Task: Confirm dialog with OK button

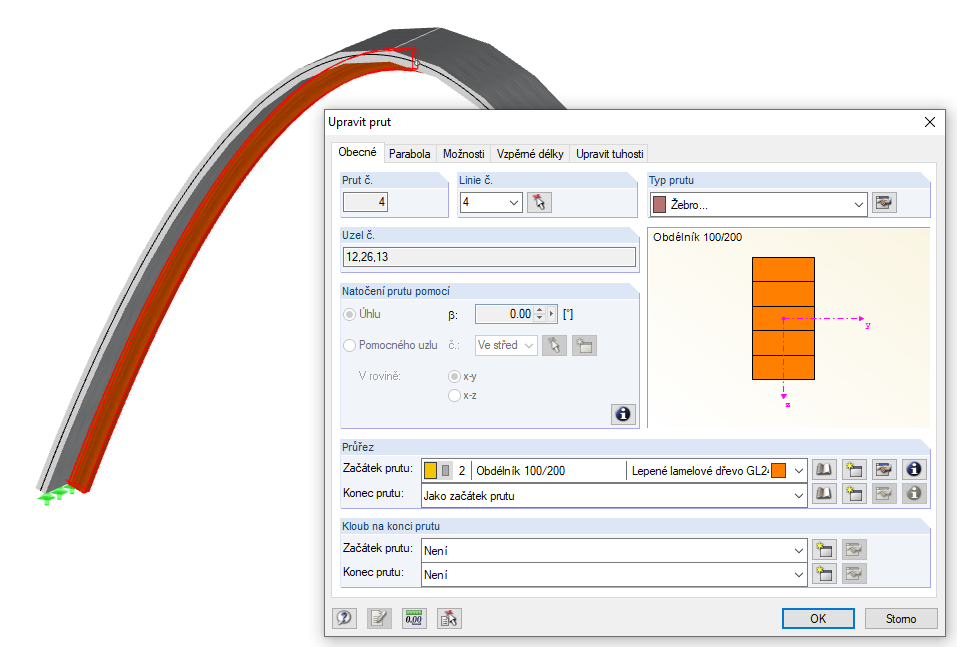Action: pyautogui.click(x=818, y=618)
